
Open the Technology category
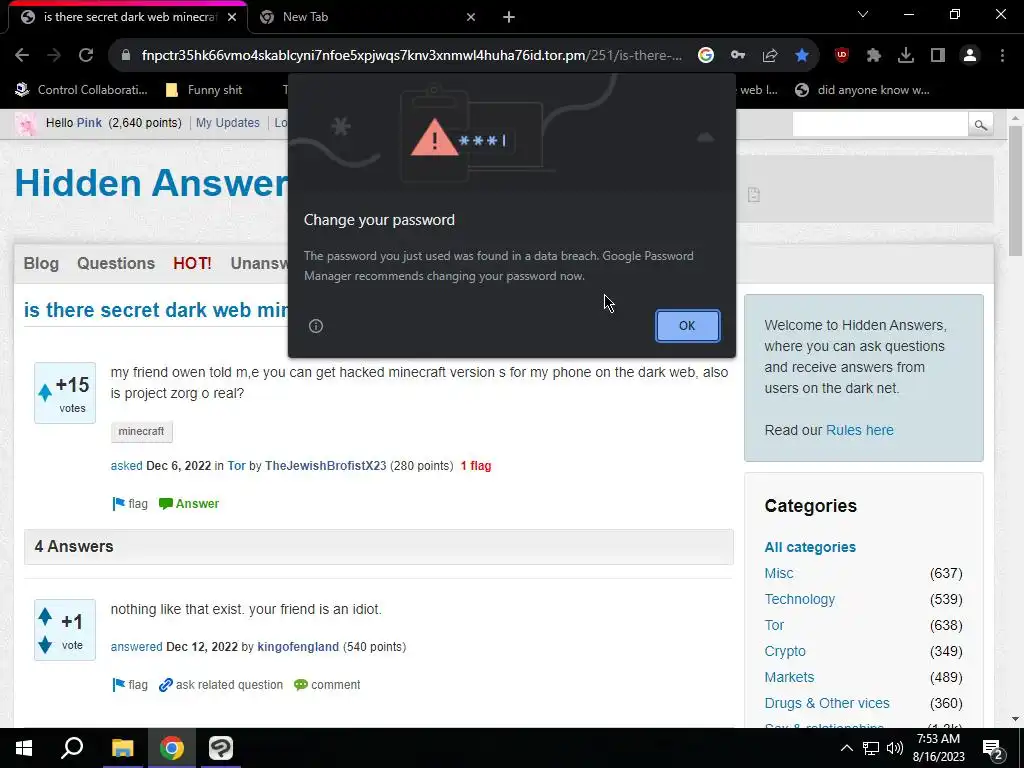799,599
